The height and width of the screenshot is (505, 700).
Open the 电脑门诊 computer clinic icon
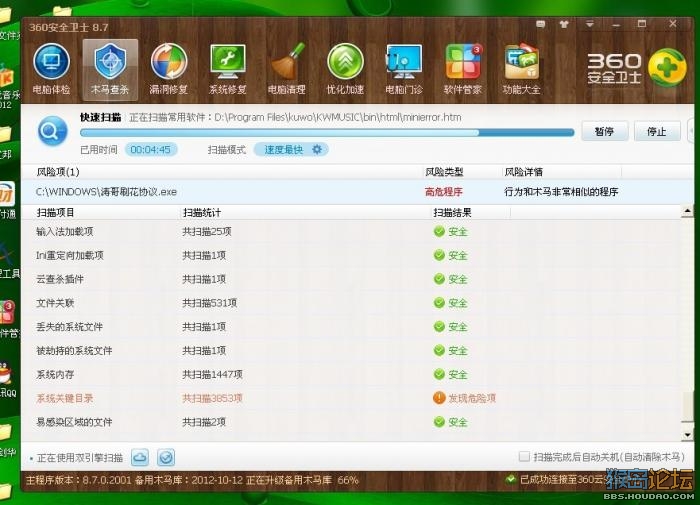coord(404,69)
